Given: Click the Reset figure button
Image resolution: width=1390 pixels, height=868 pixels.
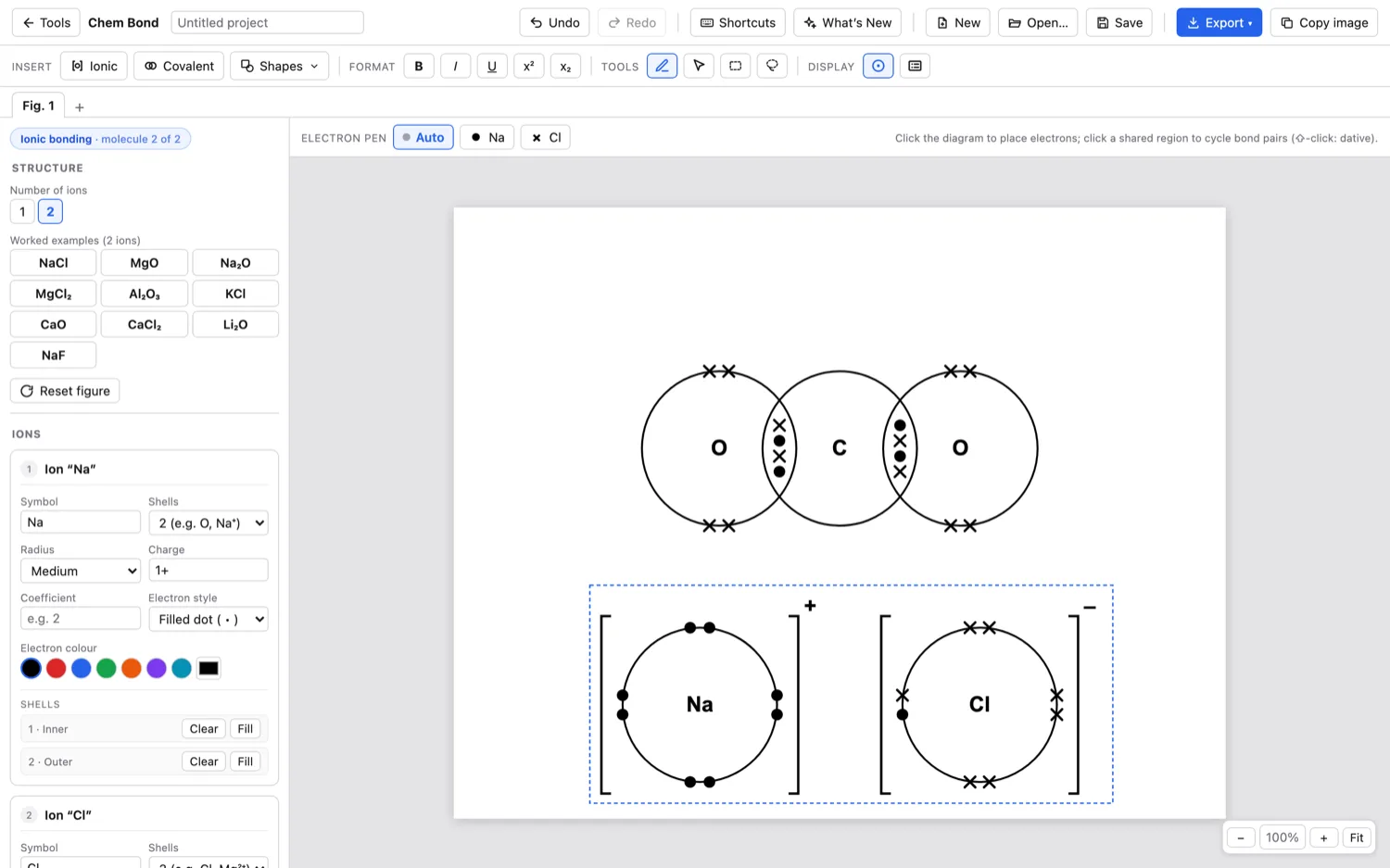Looking at the screenshot, I should click(x=65, y=391).
